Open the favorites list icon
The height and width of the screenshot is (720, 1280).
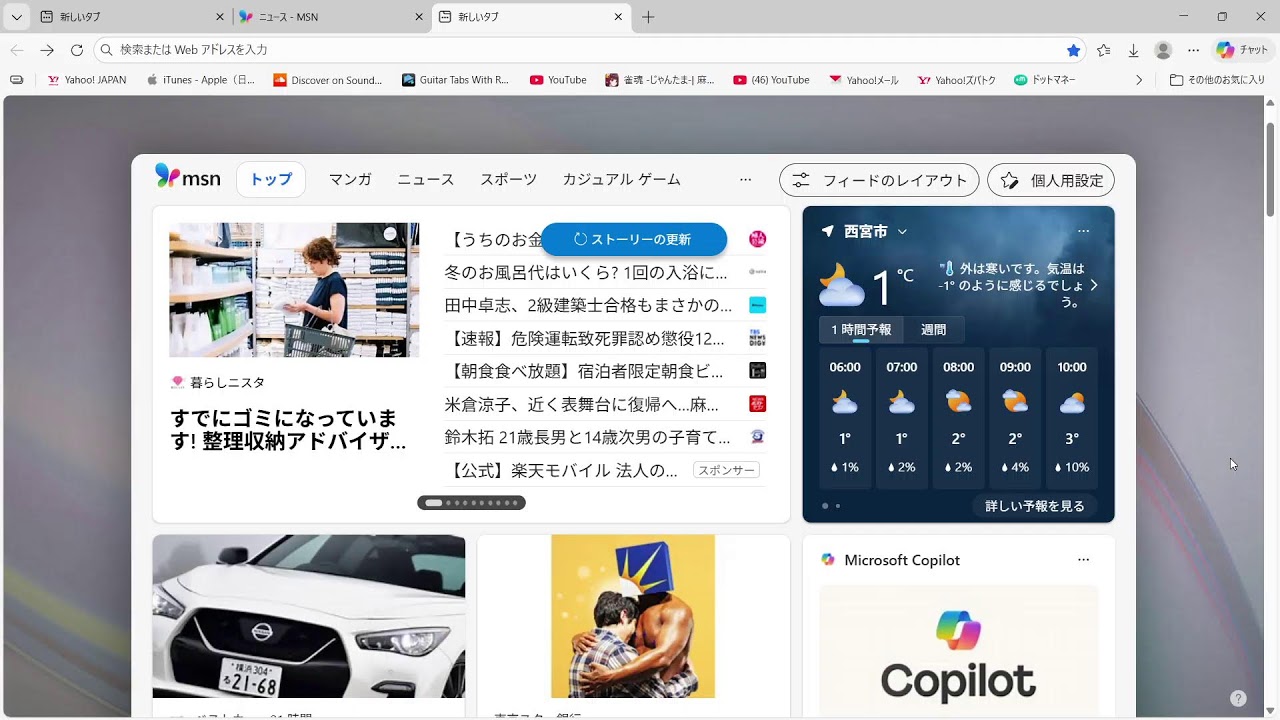pyautogui.click(x=1104, y=50)
